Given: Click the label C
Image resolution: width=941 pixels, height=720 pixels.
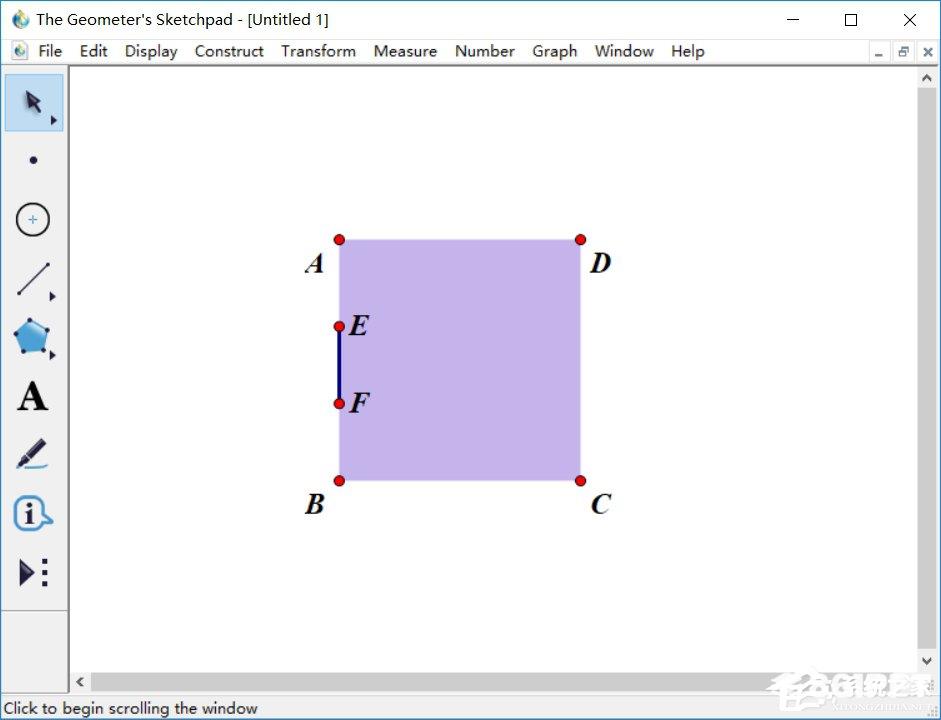Looking at the screenshot, I should click(601, 504).
